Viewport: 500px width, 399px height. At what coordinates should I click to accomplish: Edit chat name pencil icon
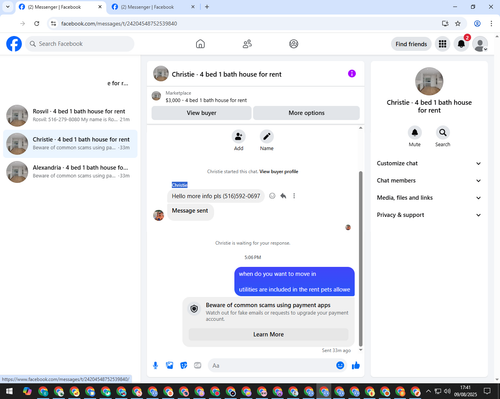point(267,136)
